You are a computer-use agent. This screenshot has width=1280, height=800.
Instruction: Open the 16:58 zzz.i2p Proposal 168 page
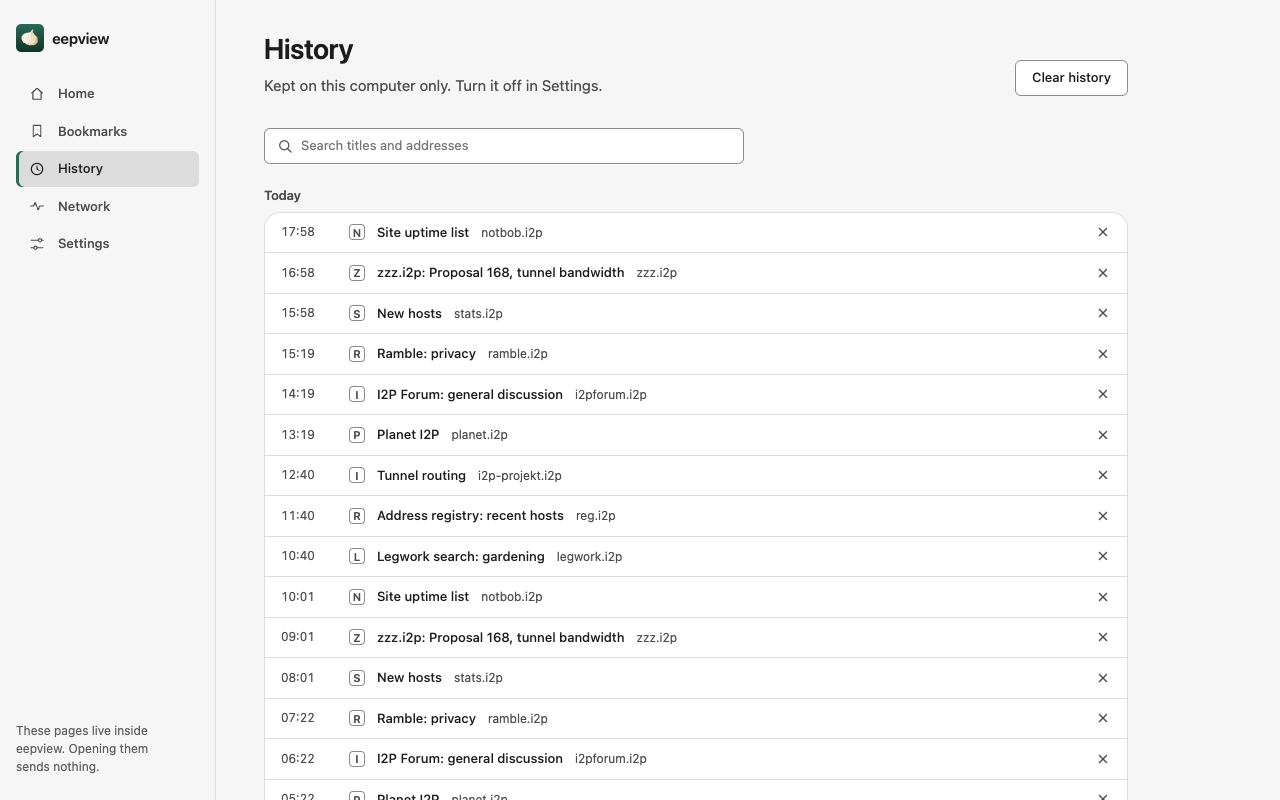500,273
